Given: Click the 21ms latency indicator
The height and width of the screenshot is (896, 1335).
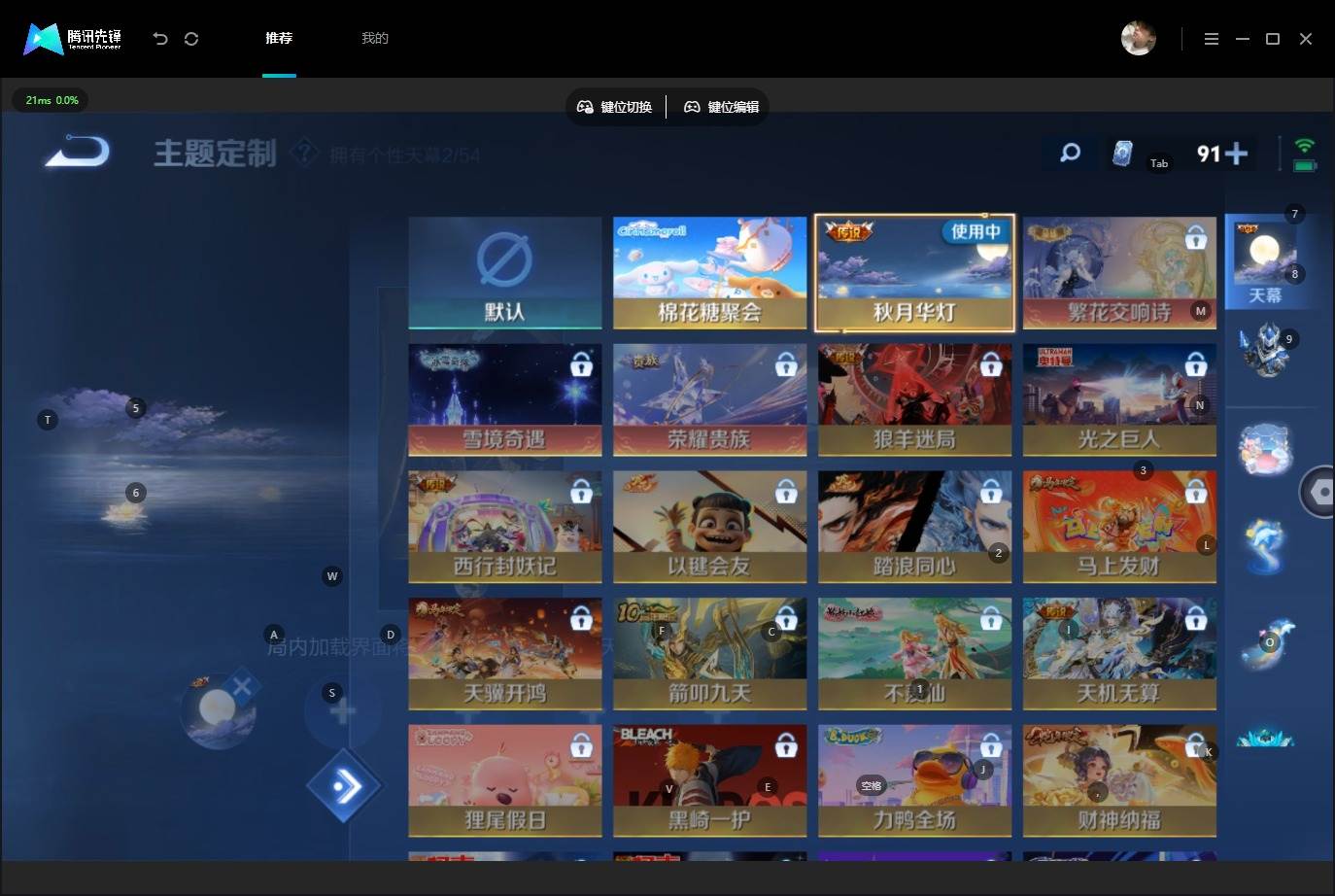Looking at the screenshot, I should (x=51, y=100).
